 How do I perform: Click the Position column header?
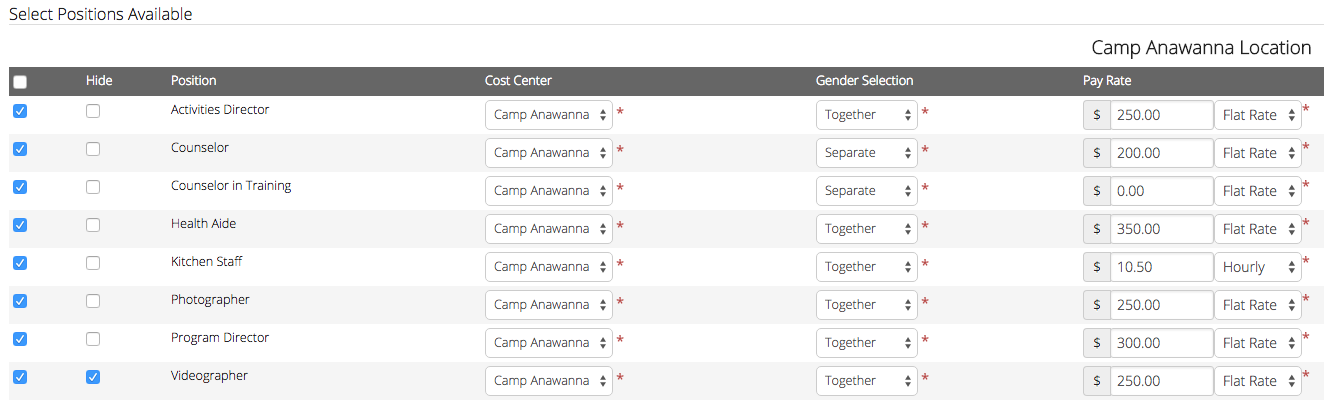(193, 81)
